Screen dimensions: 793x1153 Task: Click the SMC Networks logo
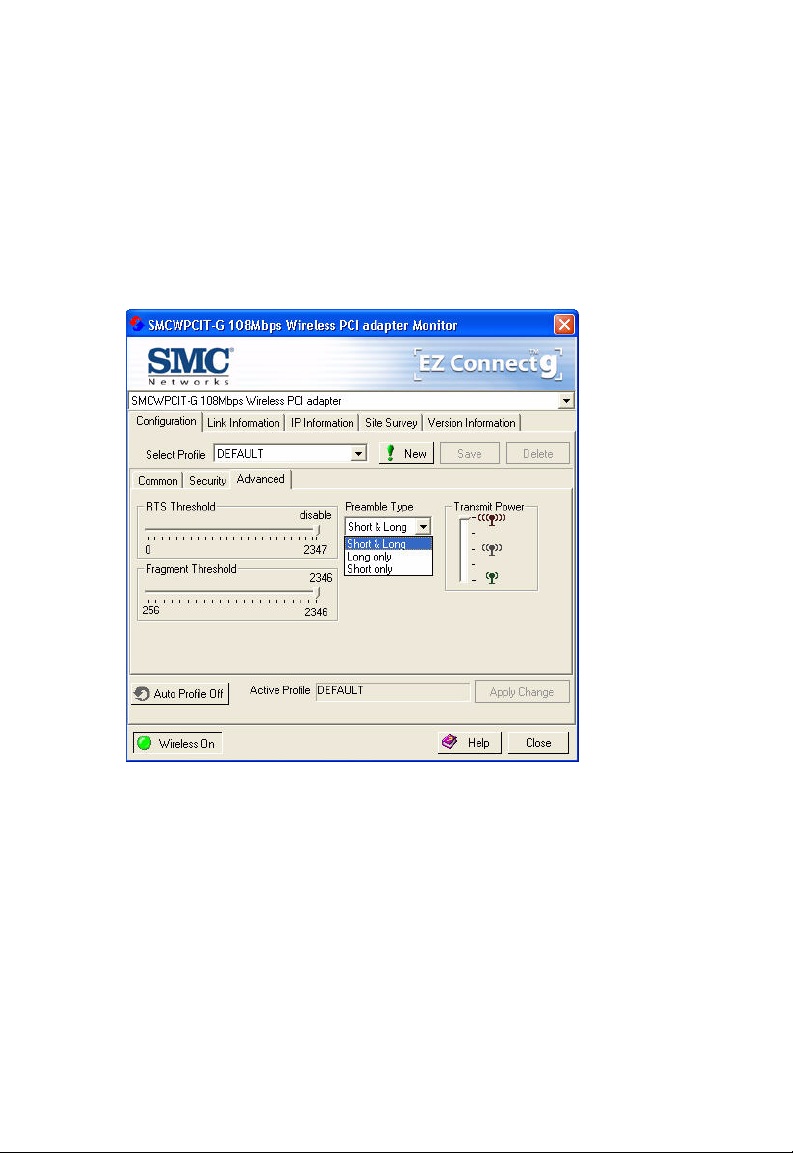tap(190, 365)
